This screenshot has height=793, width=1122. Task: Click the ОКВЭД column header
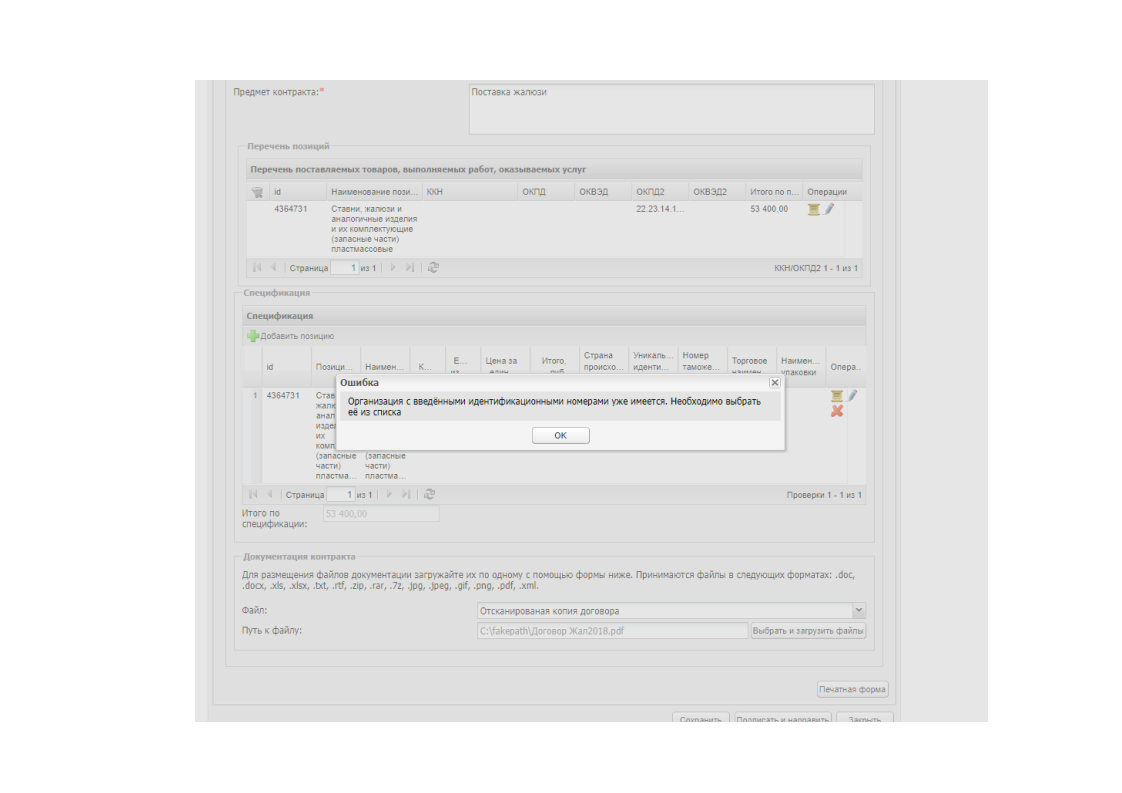[x=603, y=192]
